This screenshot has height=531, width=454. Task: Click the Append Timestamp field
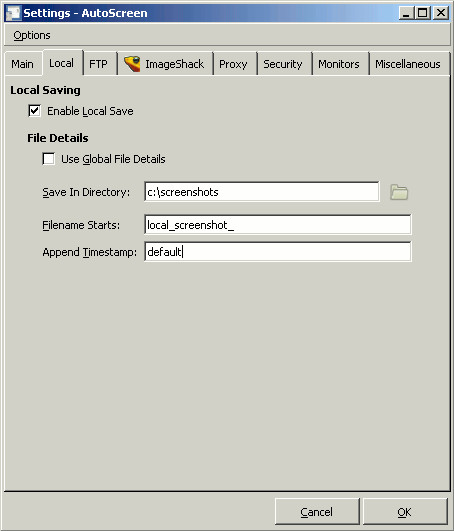click(278, 252)
